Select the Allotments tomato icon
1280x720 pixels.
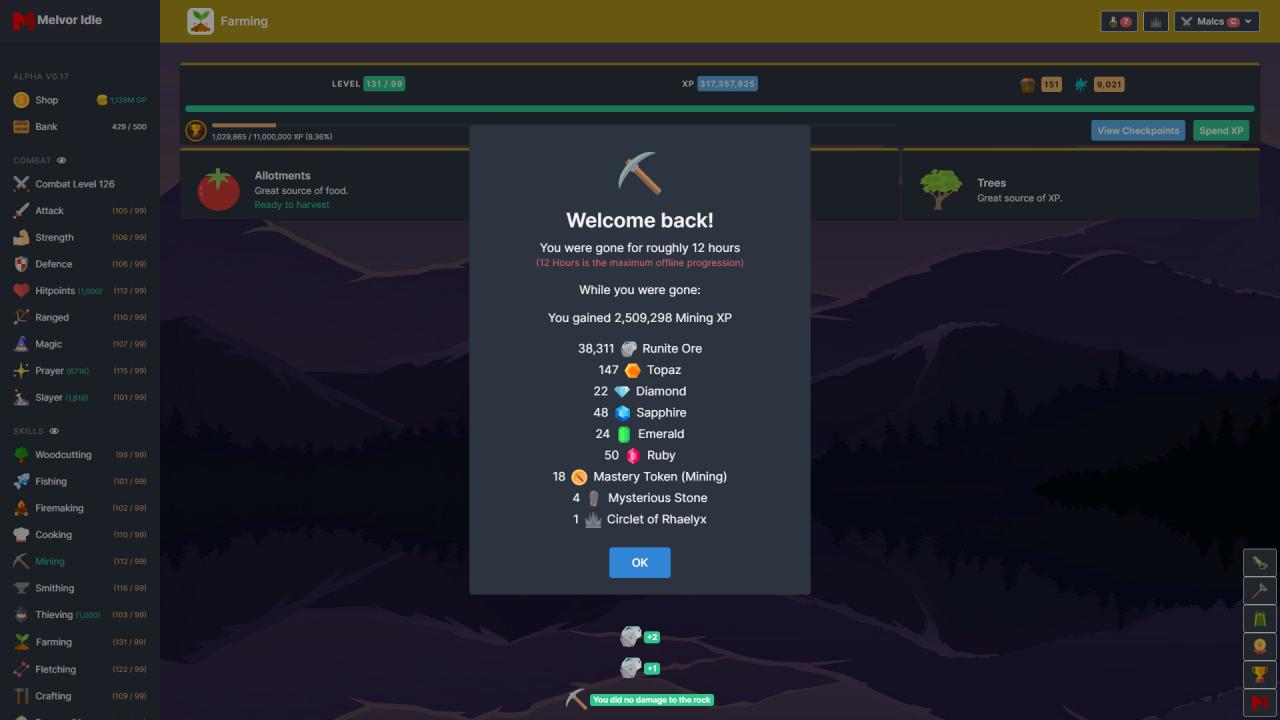(x=218, y=189)
